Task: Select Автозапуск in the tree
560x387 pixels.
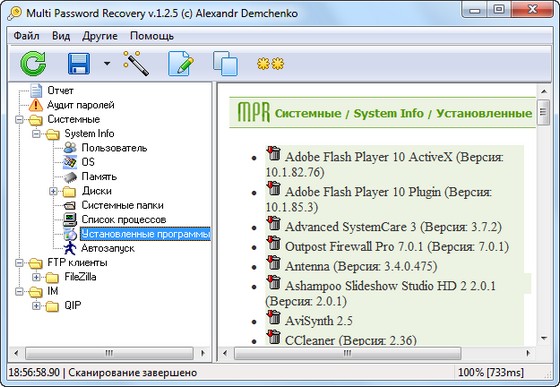Action: (x=108, y=248)
